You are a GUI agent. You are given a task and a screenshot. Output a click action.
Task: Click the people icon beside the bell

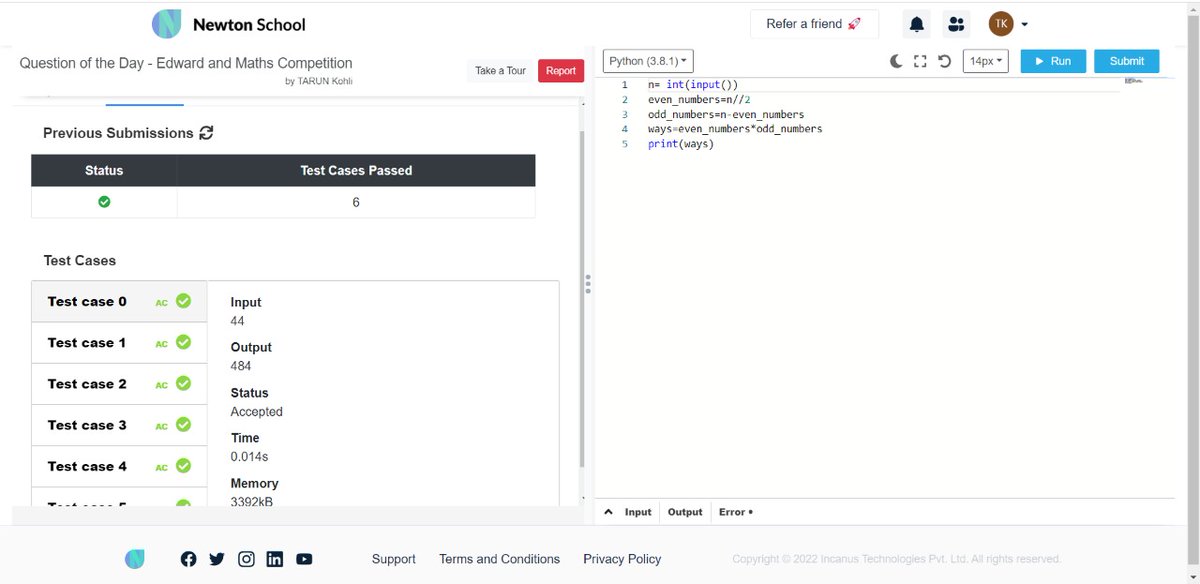956,23
